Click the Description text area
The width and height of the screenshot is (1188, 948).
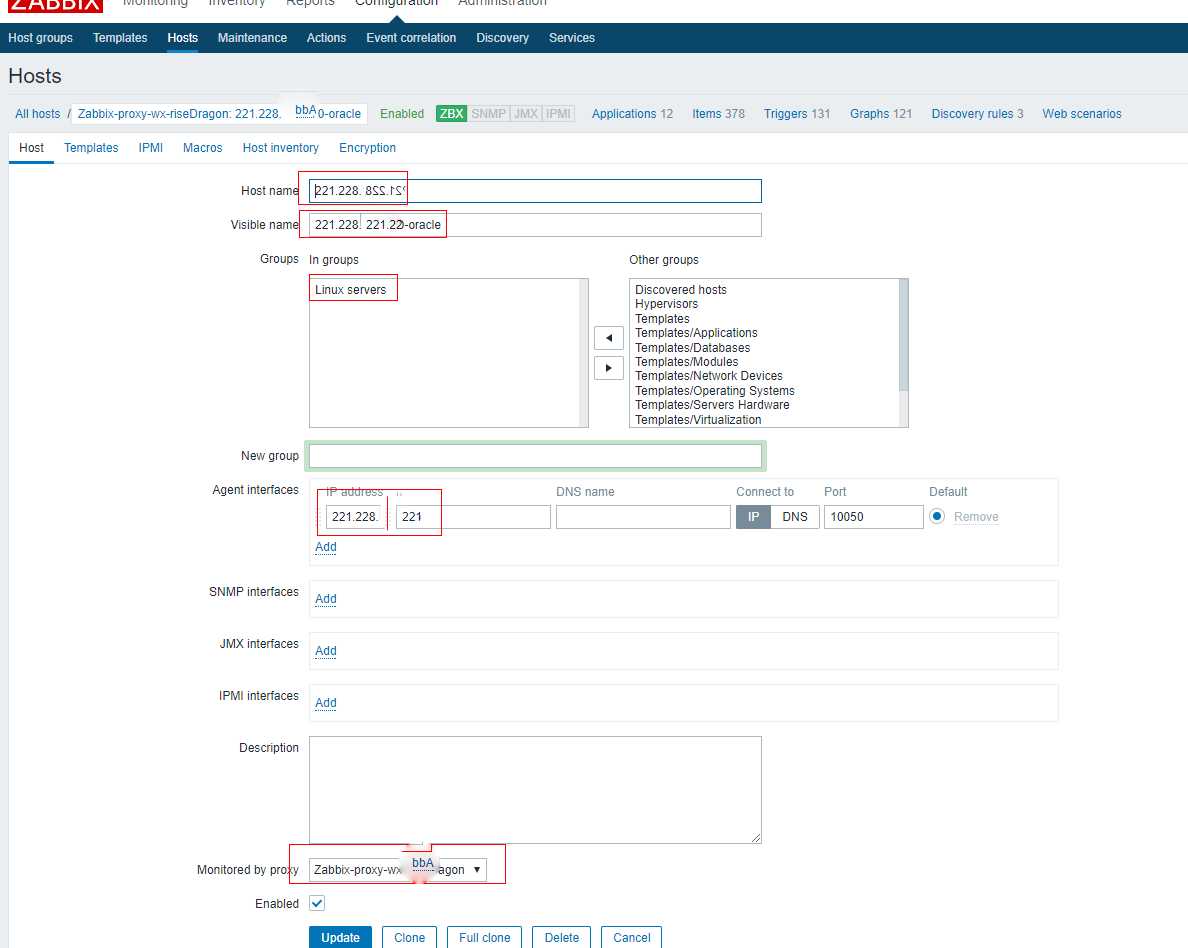[x=535, y=790]
